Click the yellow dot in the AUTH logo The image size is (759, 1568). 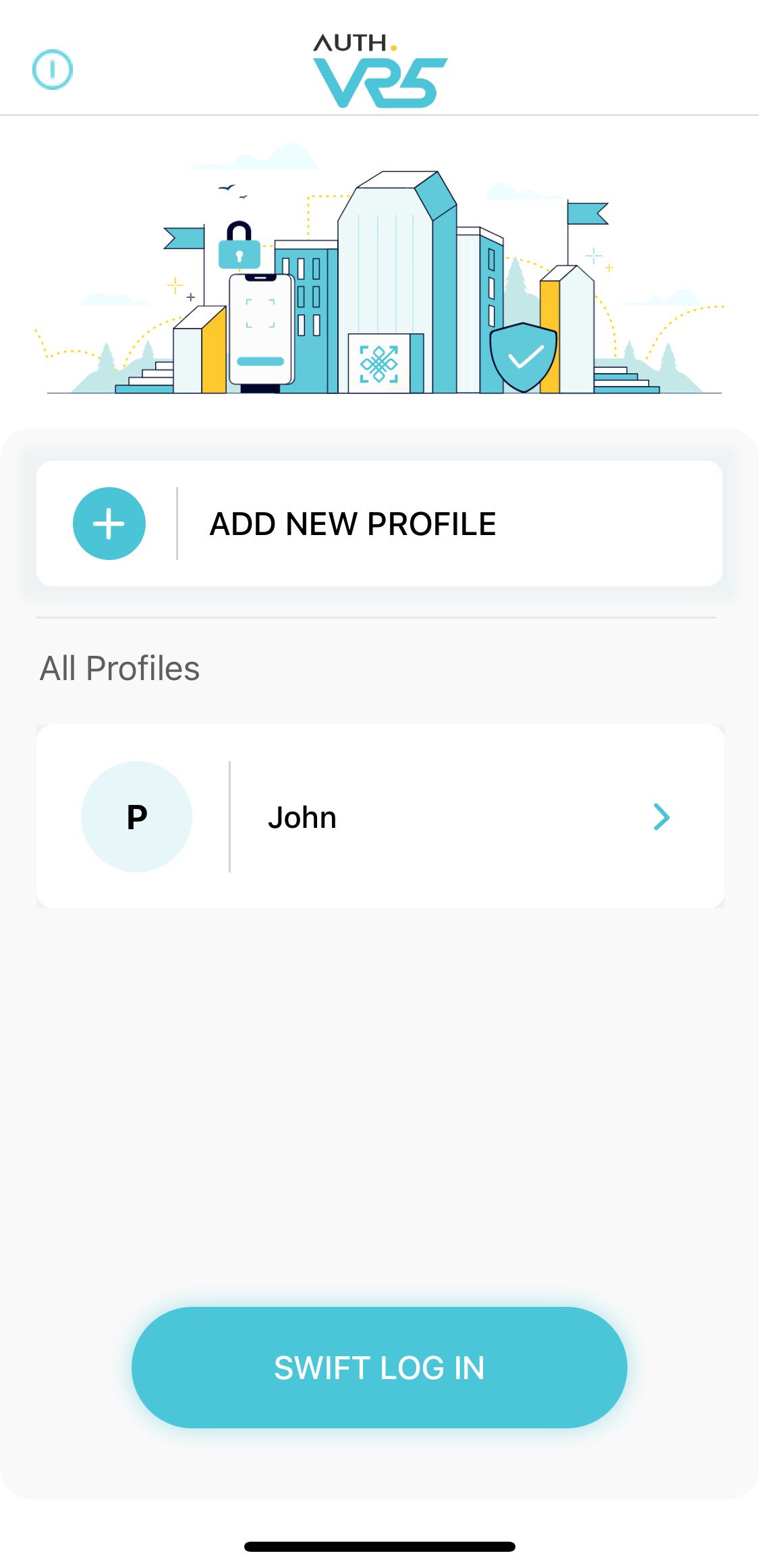point(393,48)
